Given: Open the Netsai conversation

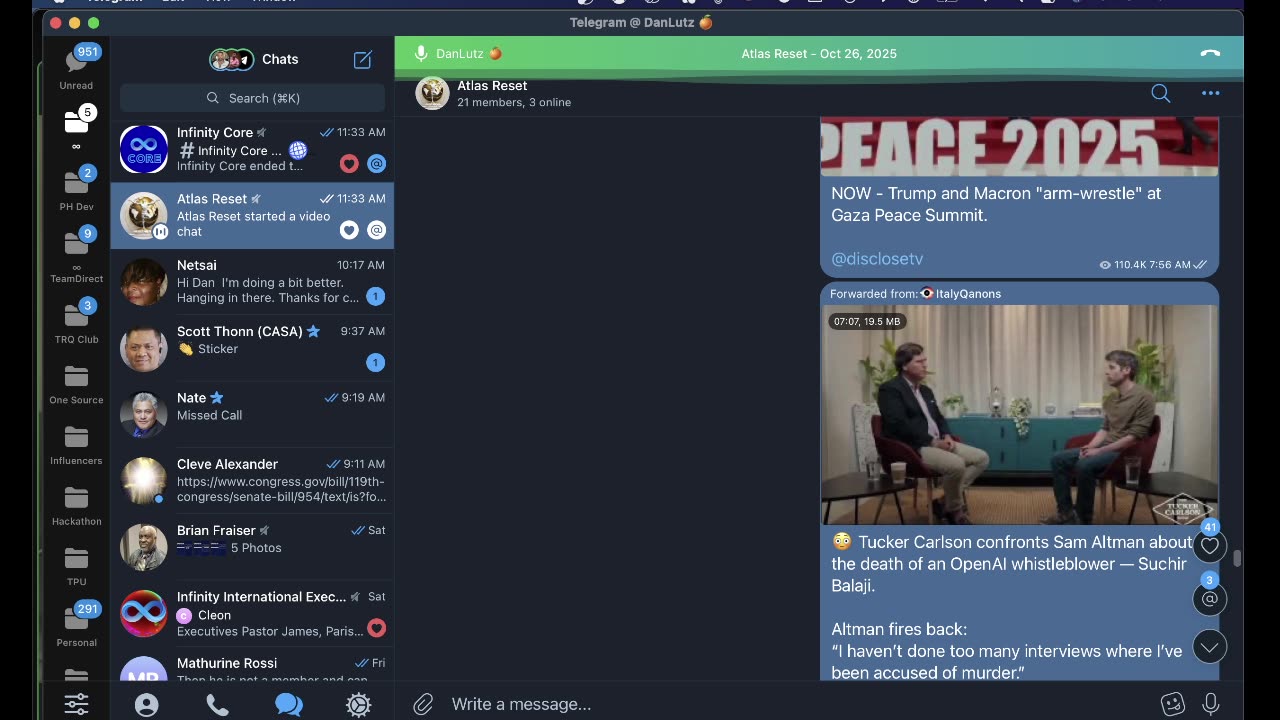Looking at the screenshot, I should pyautogui.click(x=252, y=281).
